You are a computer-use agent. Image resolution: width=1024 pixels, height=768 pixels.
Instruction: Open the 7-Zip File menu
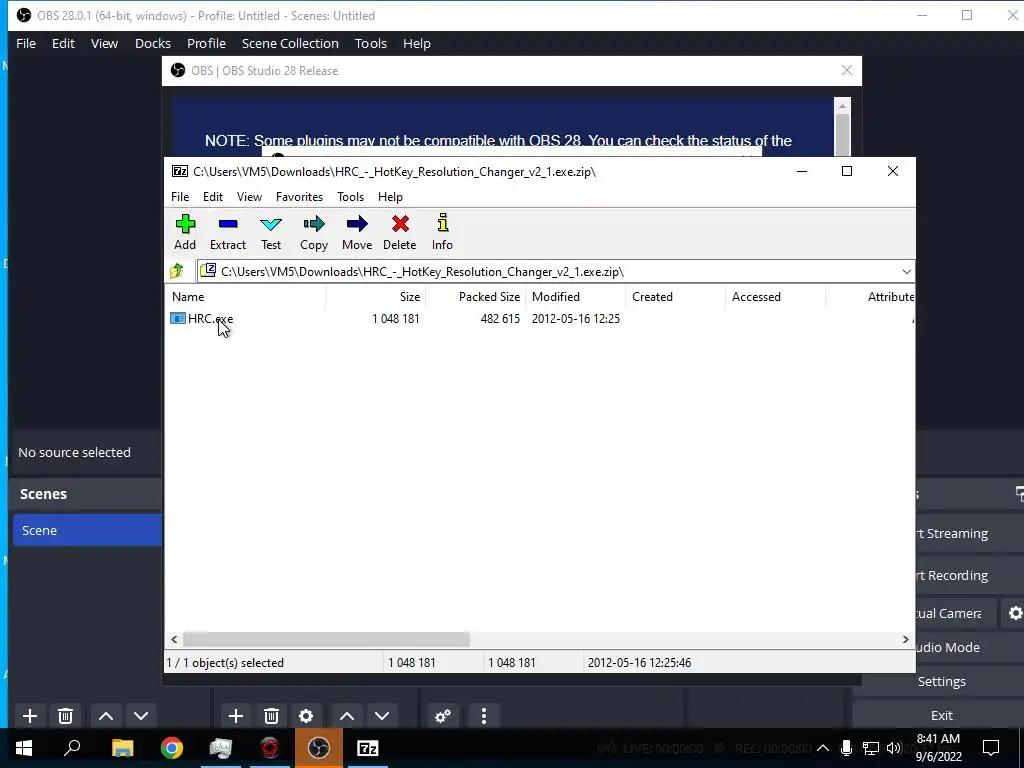click(x=180, y=197)
